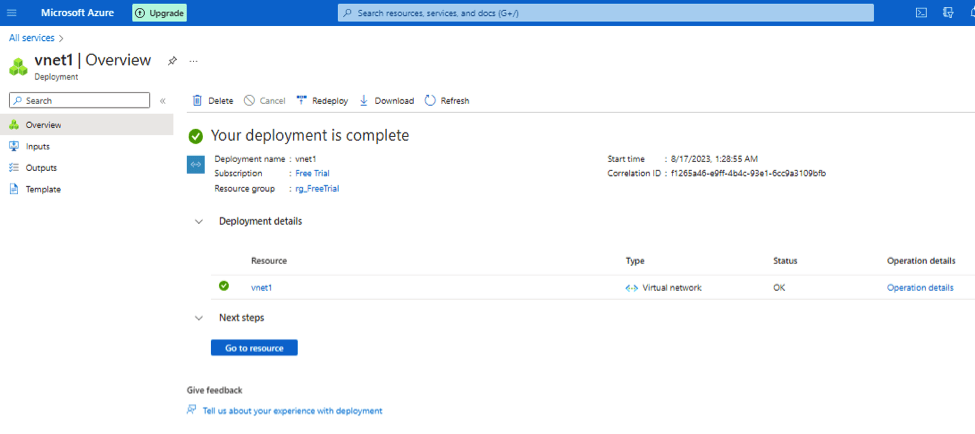
Task: Pin the vnet1 deployment to dashboard
Action: (172, 61)
